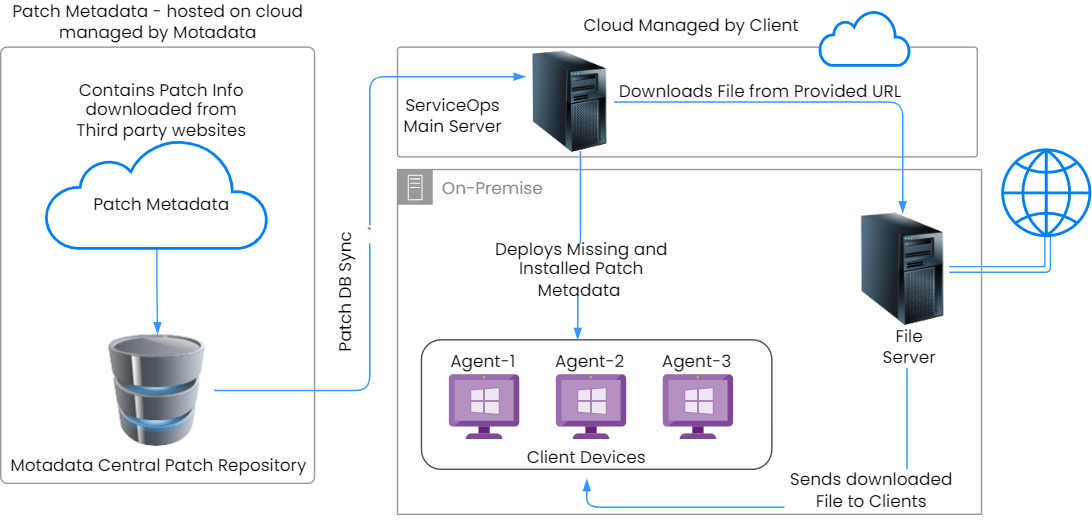1092x520 pixels.
Task: Select the 'Agent-2' label
Action: click(x=590, y=361)
